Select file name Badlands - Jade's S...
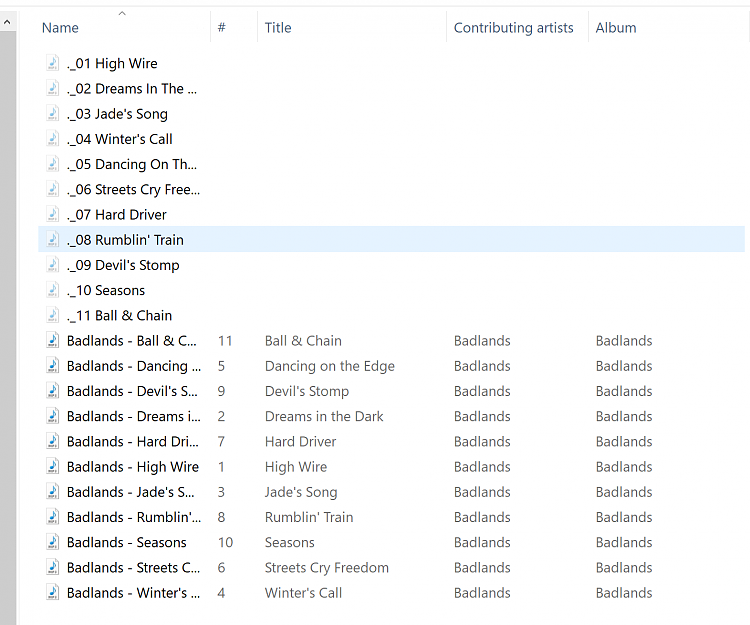 (x=131, y=492)
